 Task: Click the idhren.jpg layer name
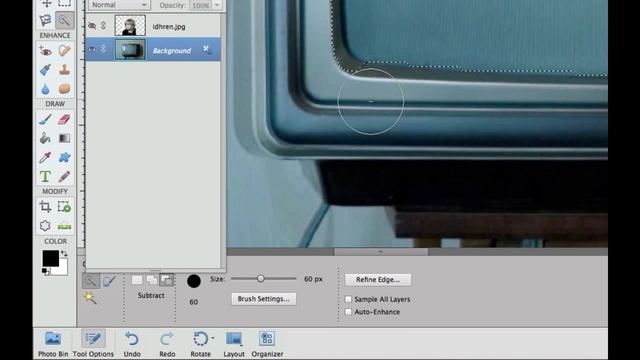click(x=169, y=27)
